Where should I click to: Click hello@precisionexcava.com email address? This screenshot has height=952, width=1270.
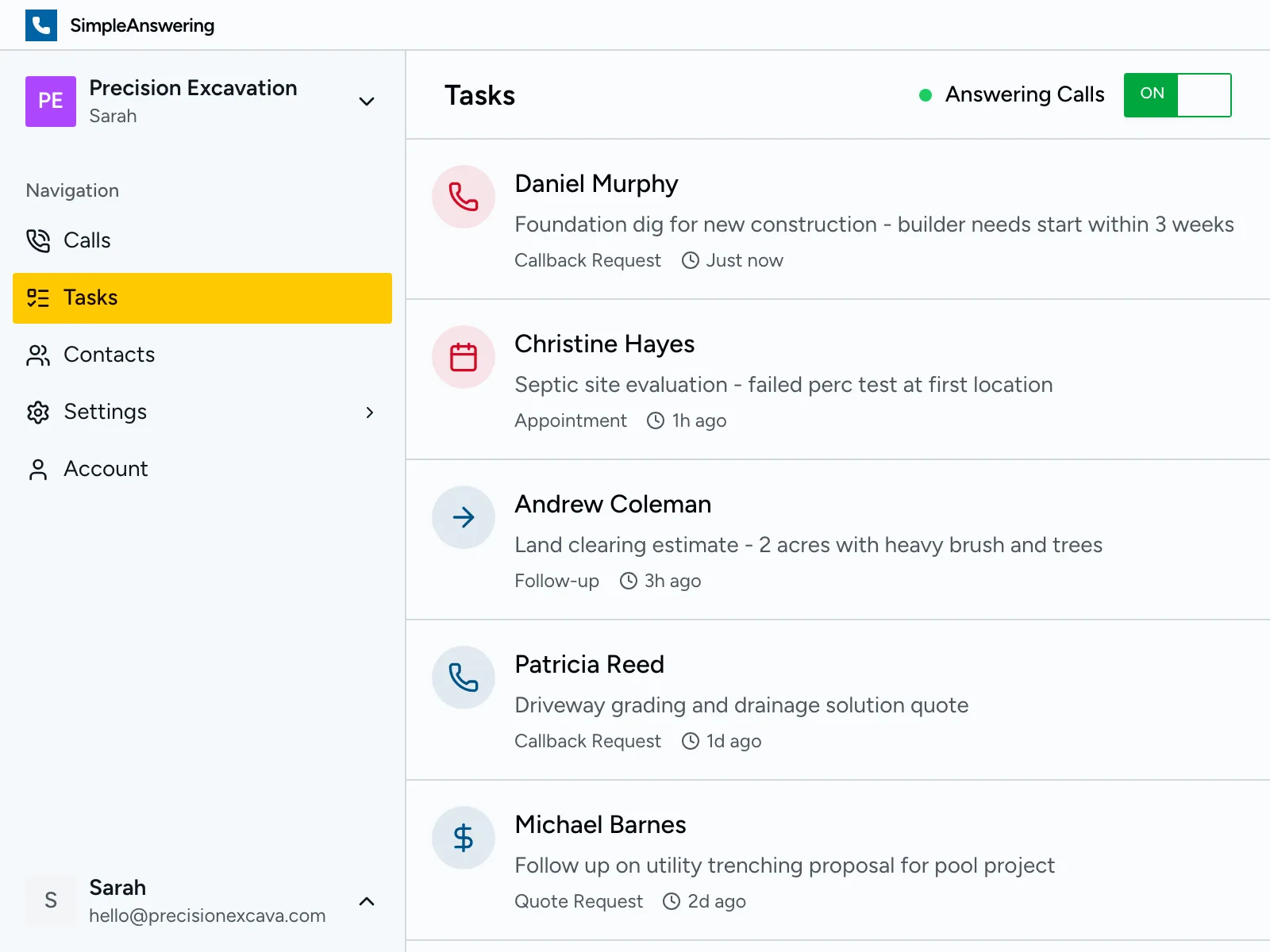pos(207,915)
